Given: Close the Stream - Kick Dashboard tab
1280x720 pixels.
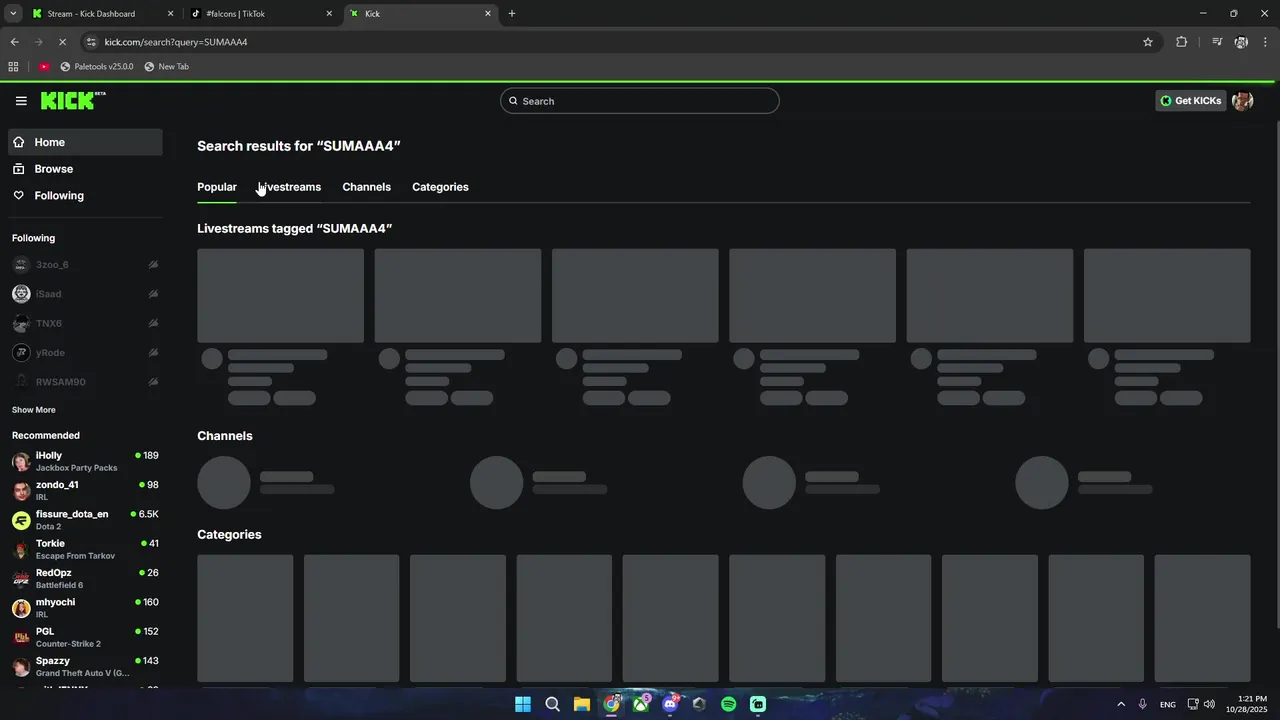Looking at the screenshot, I should click(170, 14).
